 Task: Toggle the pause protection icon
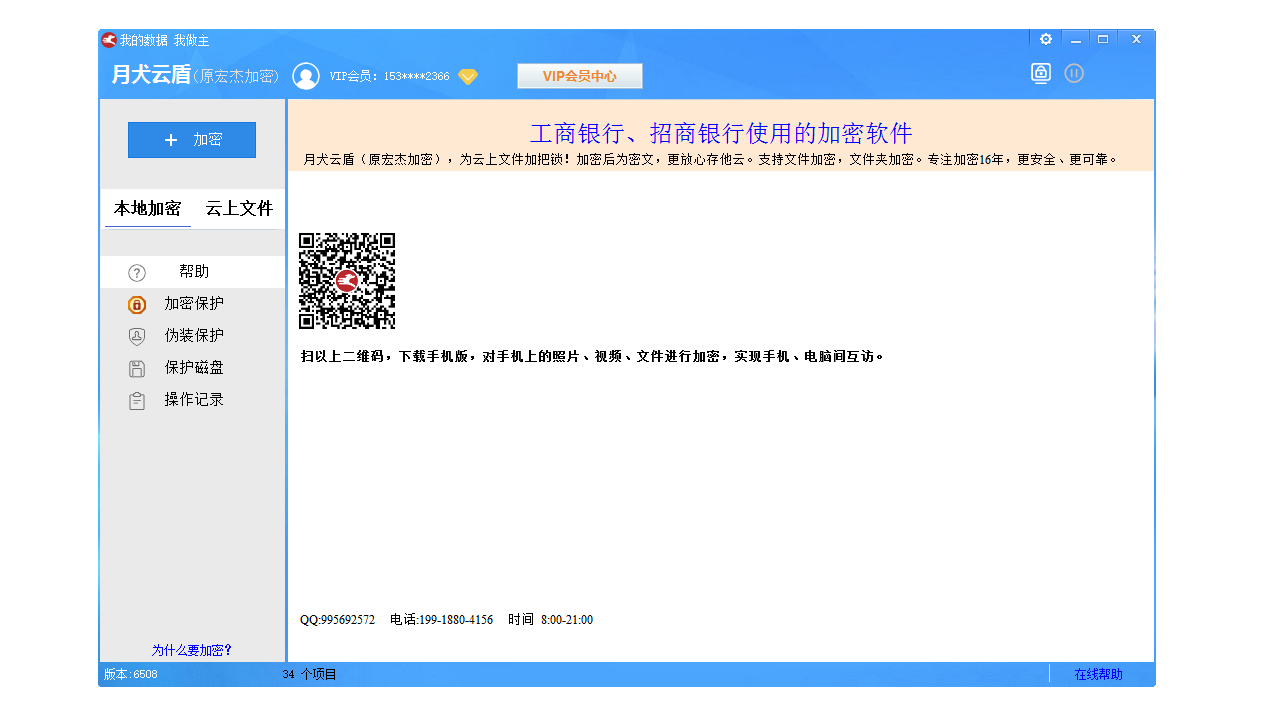1074,73
